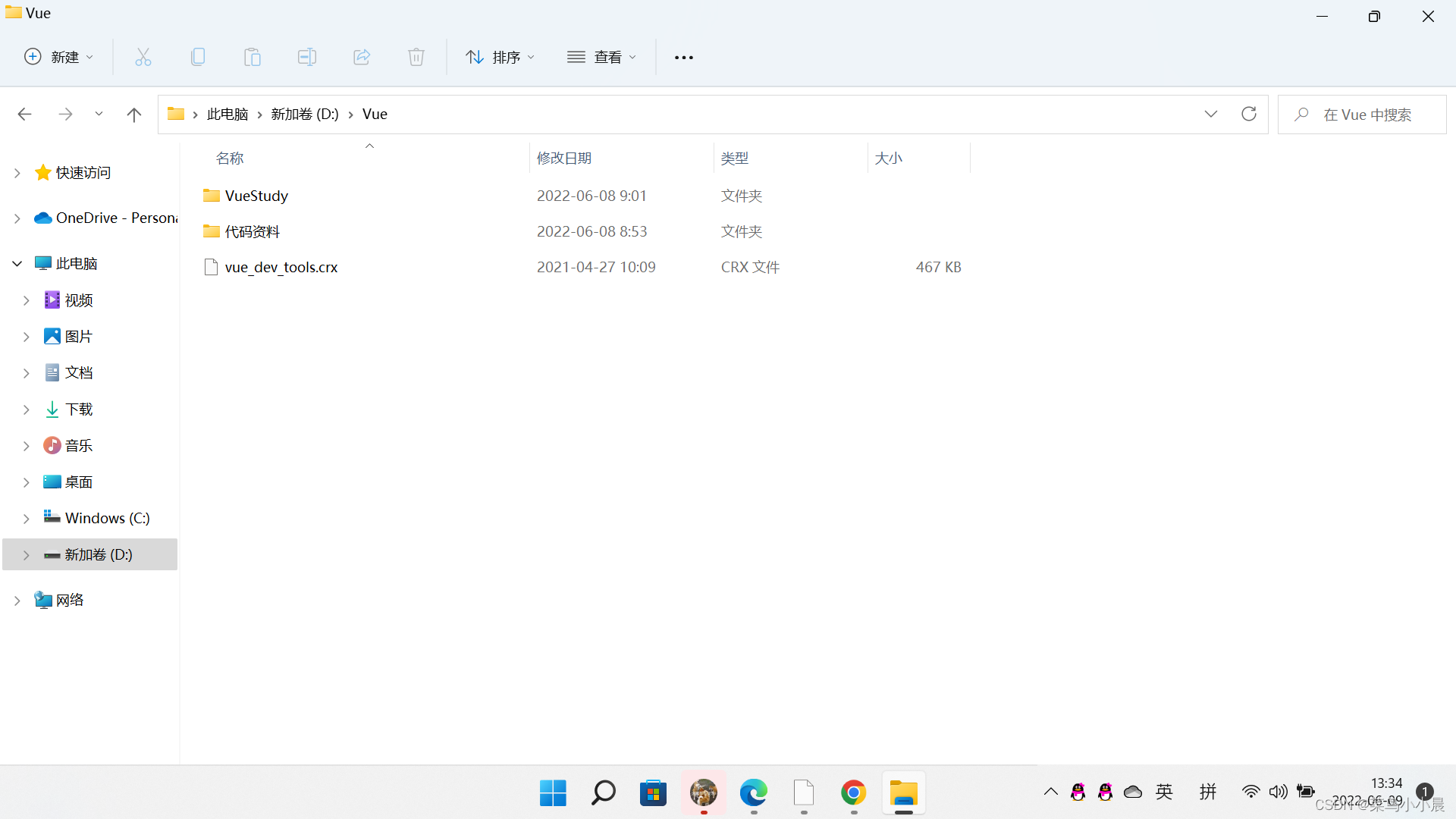Sort by the Date modified column header
Viewport: 1456px width, 819px height.
(564, 158)
